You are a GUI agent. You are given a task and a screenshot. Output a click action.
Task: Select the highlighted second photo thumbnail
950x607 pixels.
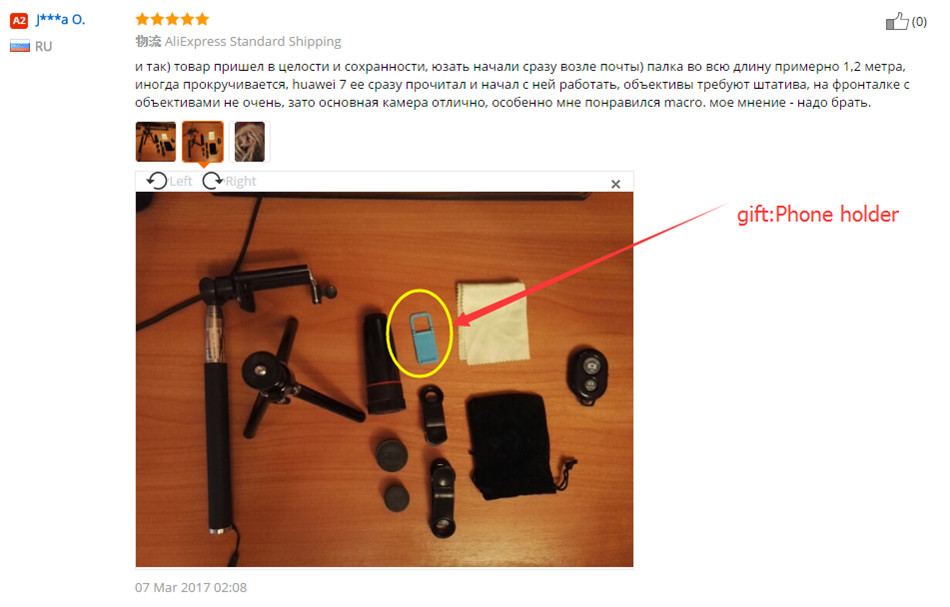click(203, 142)
